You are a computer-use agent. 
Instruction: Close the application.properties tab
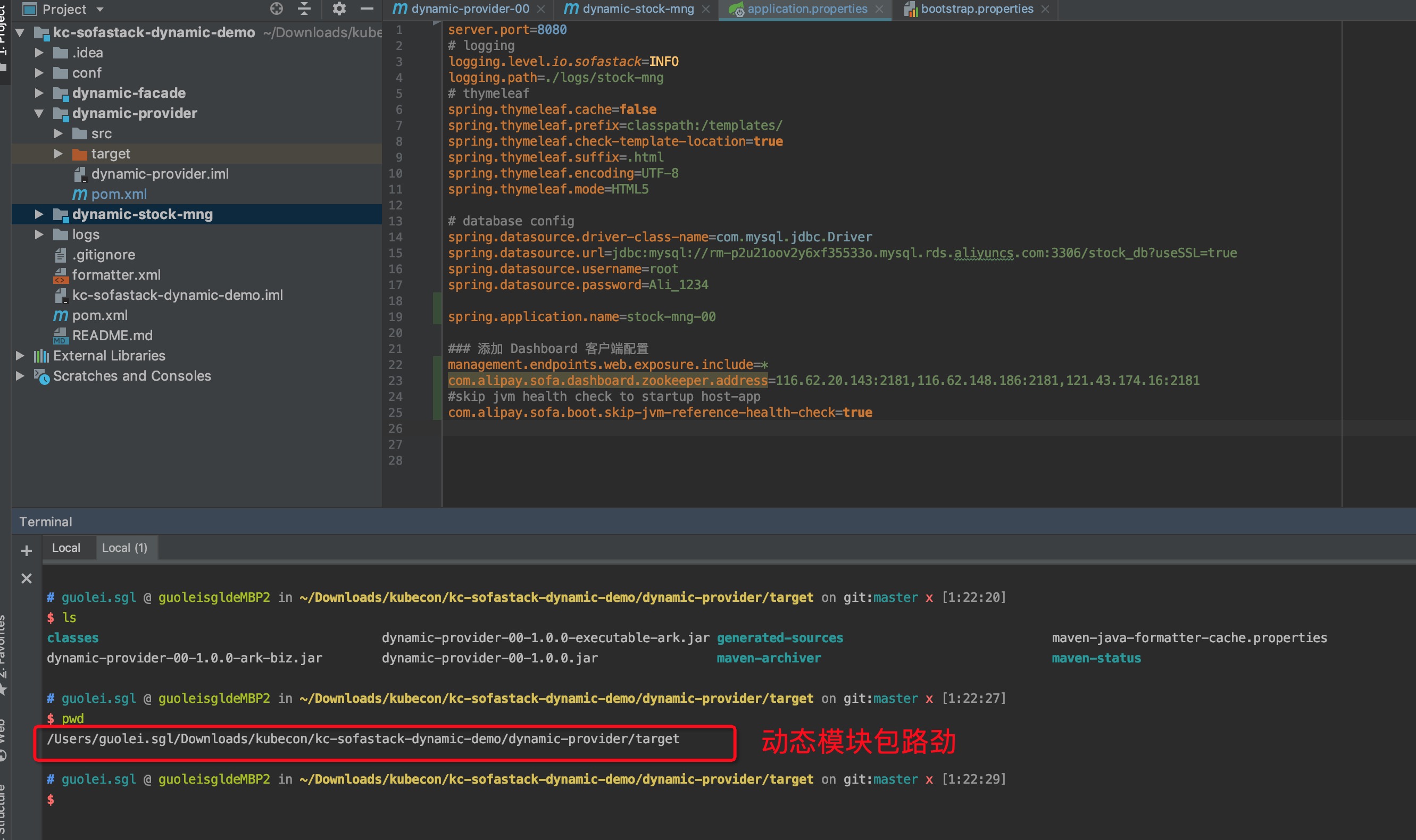coord(879,9)
